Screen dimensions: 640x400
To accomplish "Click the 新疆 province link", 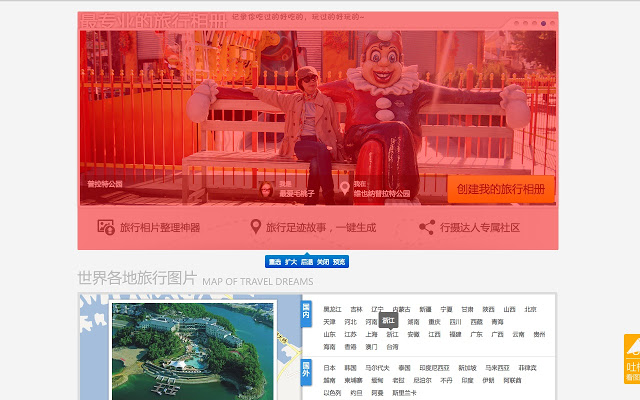I will [x=425, y=309].
